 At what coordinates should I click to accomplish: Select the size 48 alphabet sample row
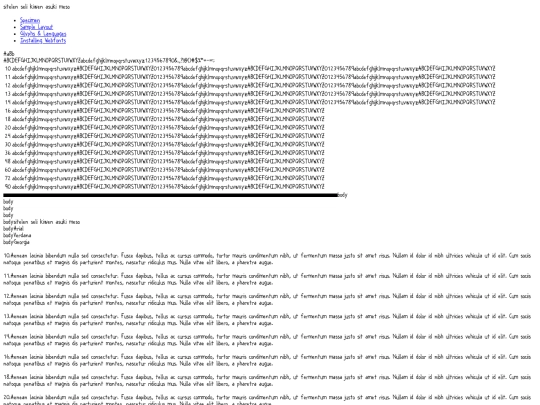[165, 161]
